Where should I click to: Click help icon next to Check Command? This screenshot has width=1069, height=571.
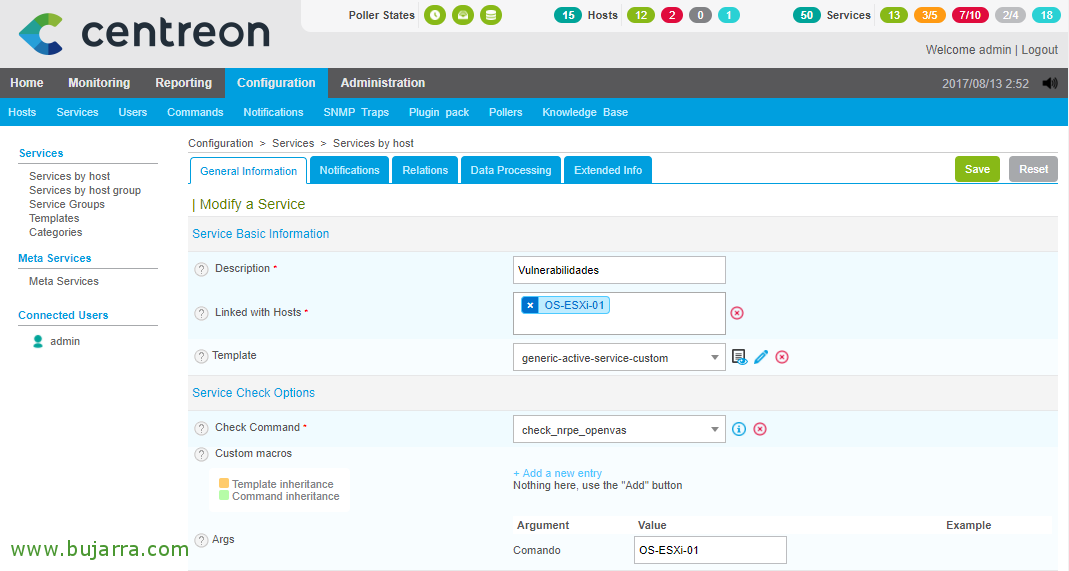201,429
